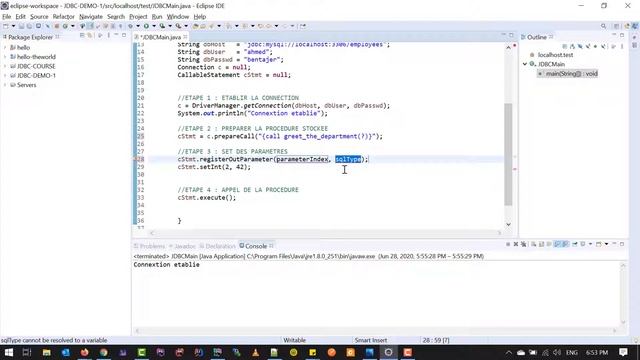Expand the Servers folder
The image size is (640, 360).
[5, 85]
